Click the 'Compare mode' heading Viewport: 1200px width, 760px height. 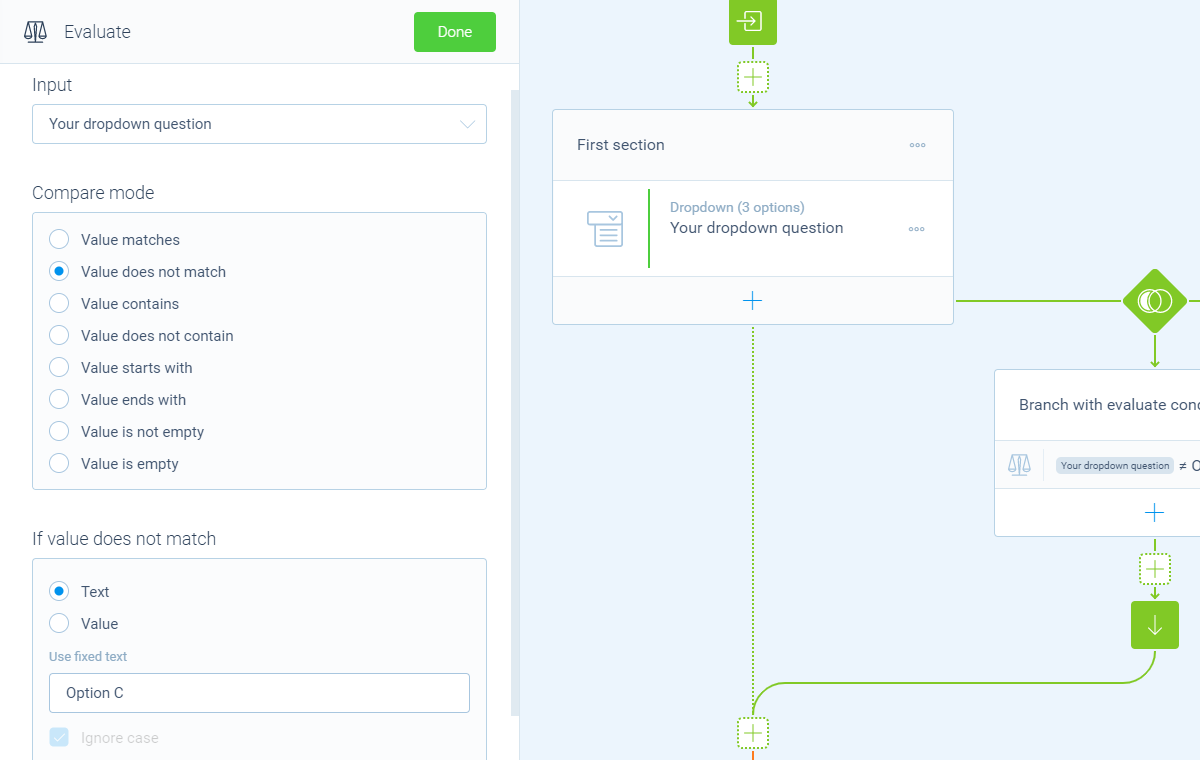tap(93, 193)
